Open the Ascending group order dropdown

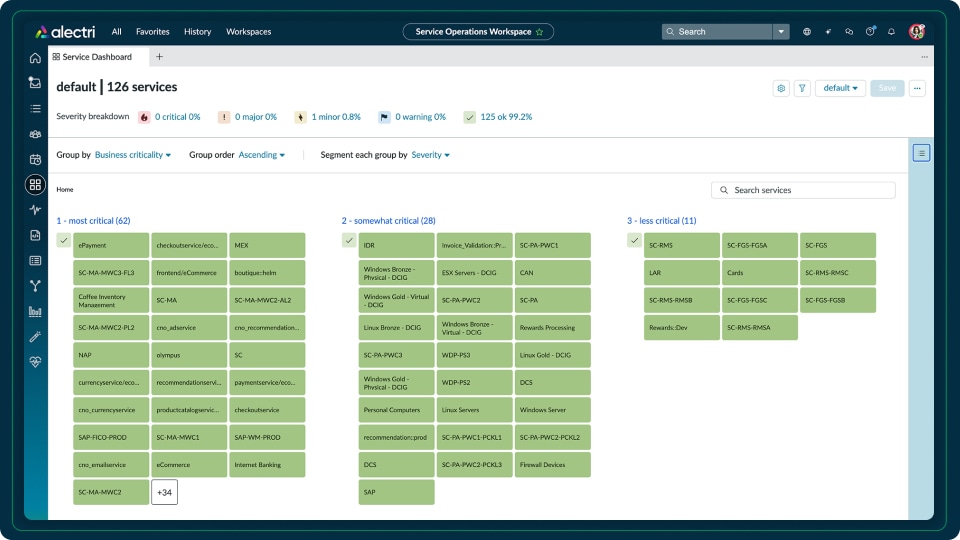(x=261, y=155)
